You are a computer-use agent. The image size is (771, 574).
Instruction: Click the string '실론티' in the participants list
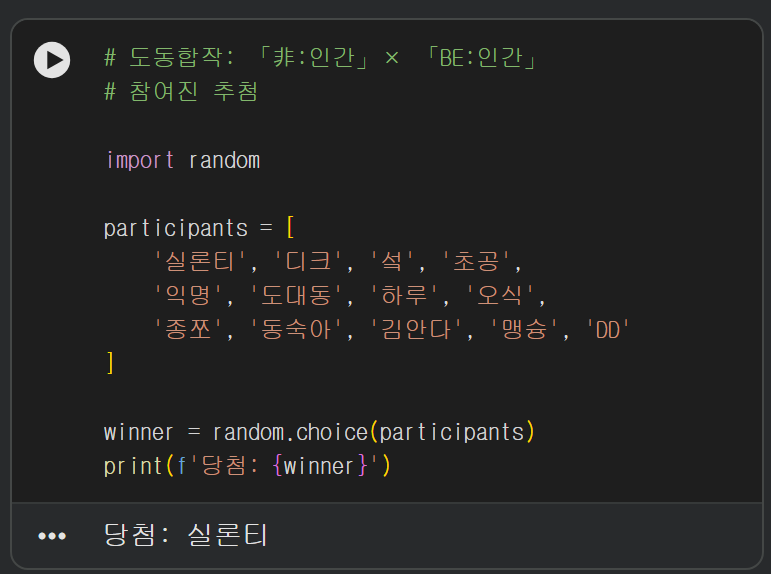click(x=200, y=262)
